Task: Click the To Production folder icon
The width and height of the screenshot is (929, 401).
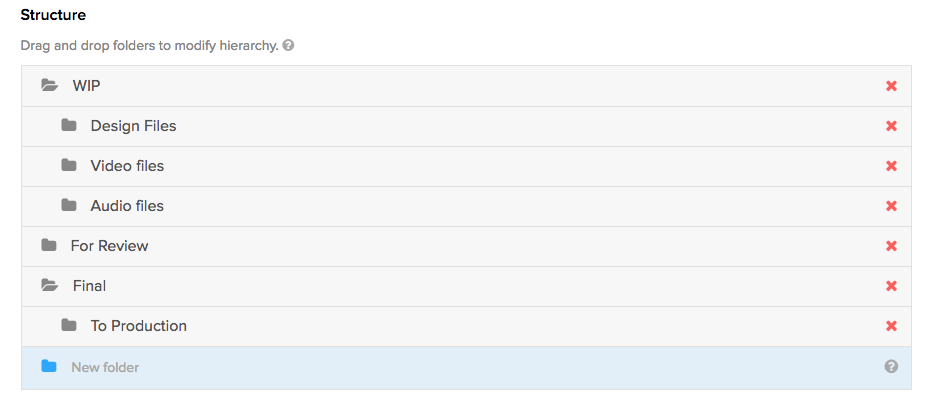Action: tap(69, 326)
